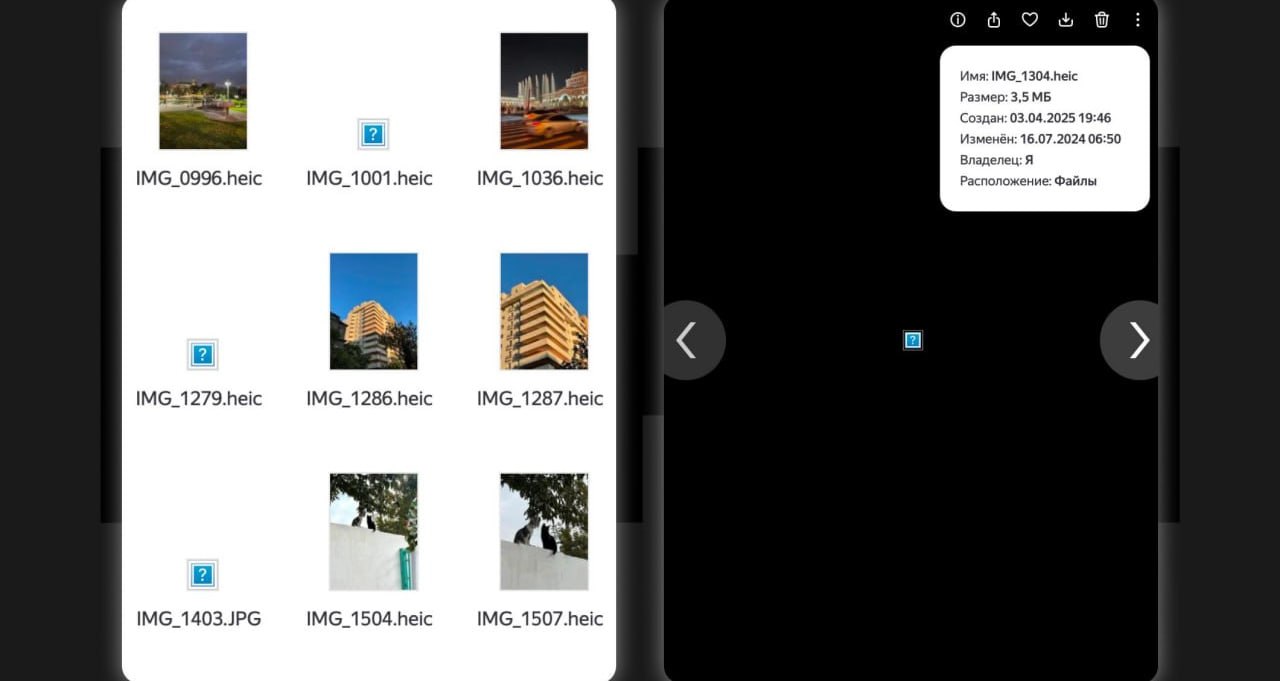Open IMG_1504.heic cat thumbnail
Viewport: 1280px width, 681px height.
374,531
